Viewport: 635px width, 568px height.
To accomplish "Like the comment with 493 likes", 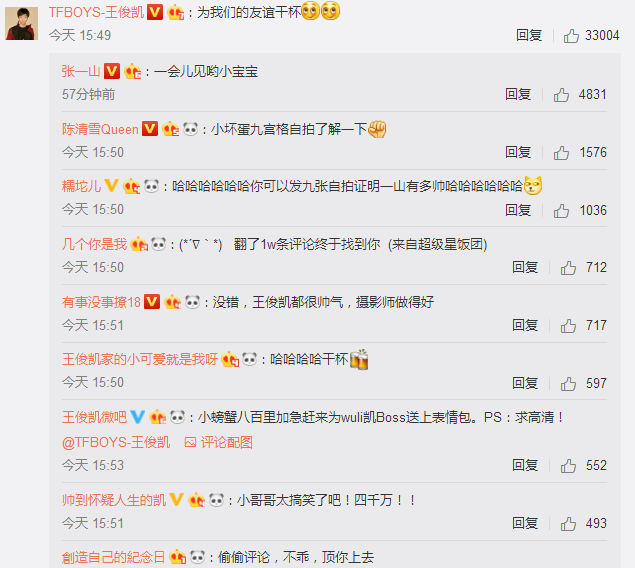I will [568, 523].
